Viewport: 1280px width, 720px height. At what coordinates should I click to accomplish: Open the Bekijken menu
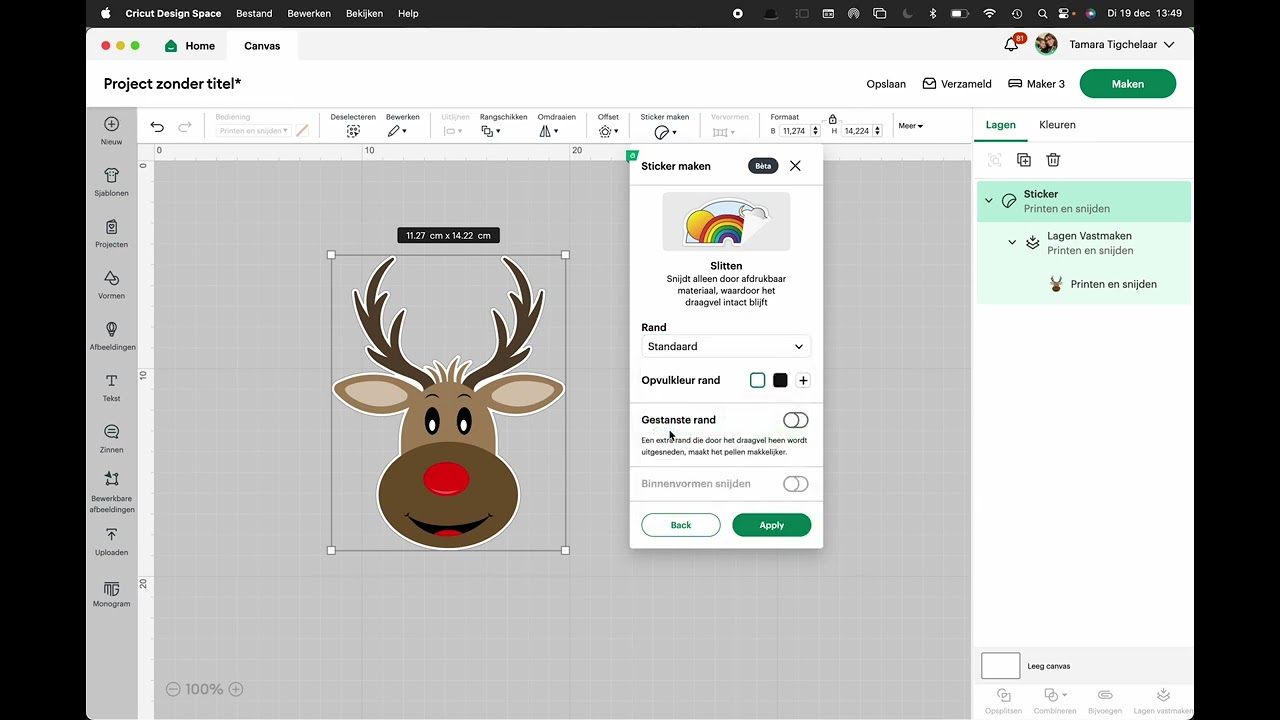click(x=365, y=14)
